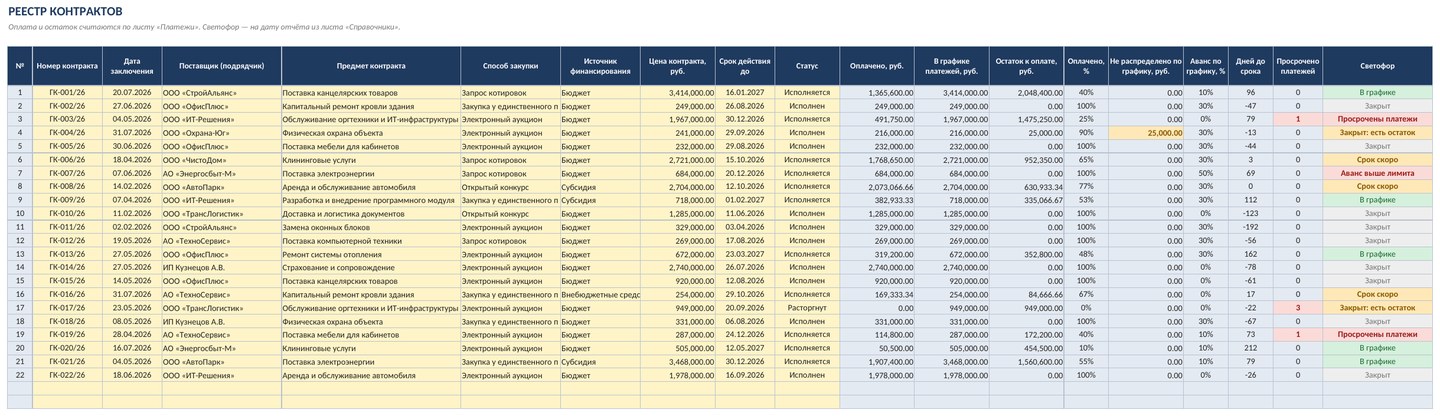Click the Аванс по графику, % header
Screen dimensions: 1440x416
[1206, 66]
